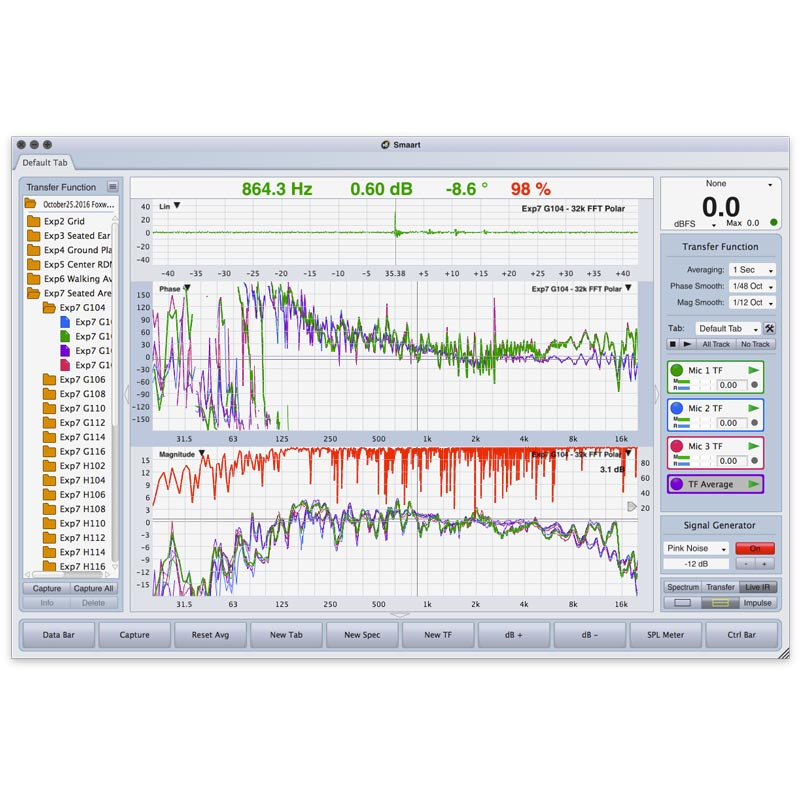This screenshot has width=800, height=800.
Task: Click the Mic 1 TF delay value field
Action: [730, 385]
